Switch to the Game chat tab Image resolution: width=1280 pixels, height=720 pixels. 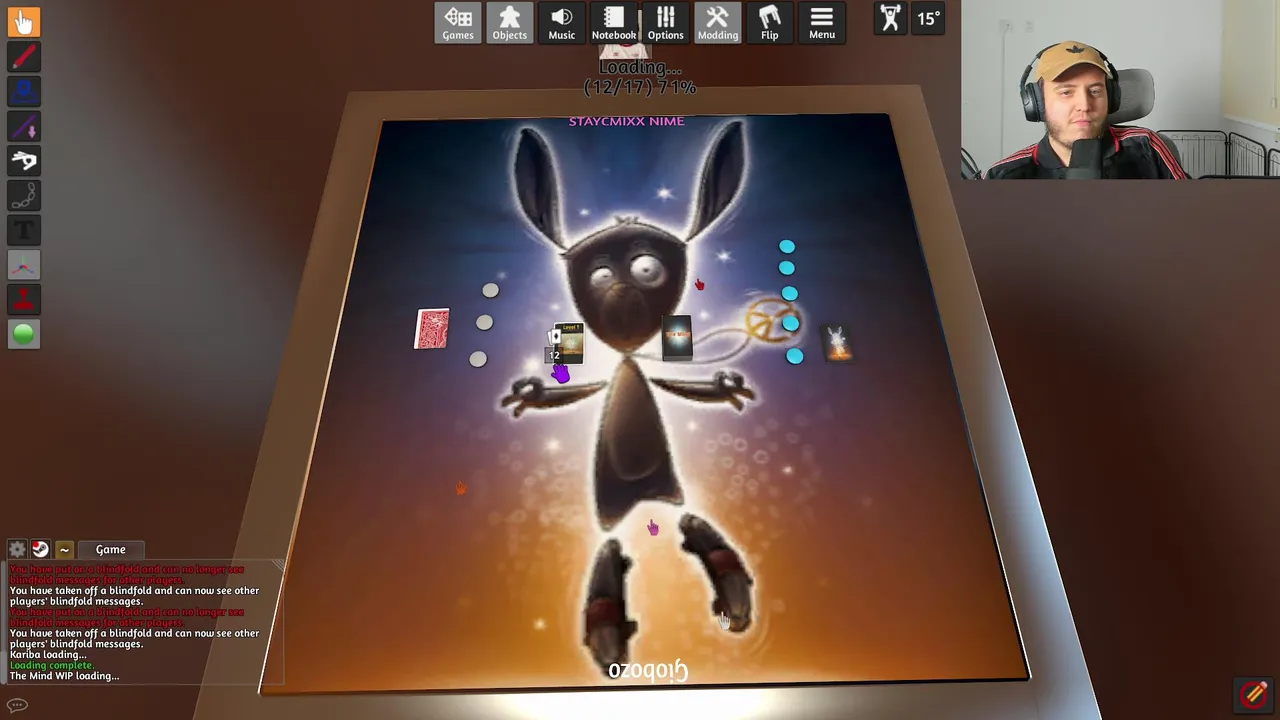tap(110, 549)
